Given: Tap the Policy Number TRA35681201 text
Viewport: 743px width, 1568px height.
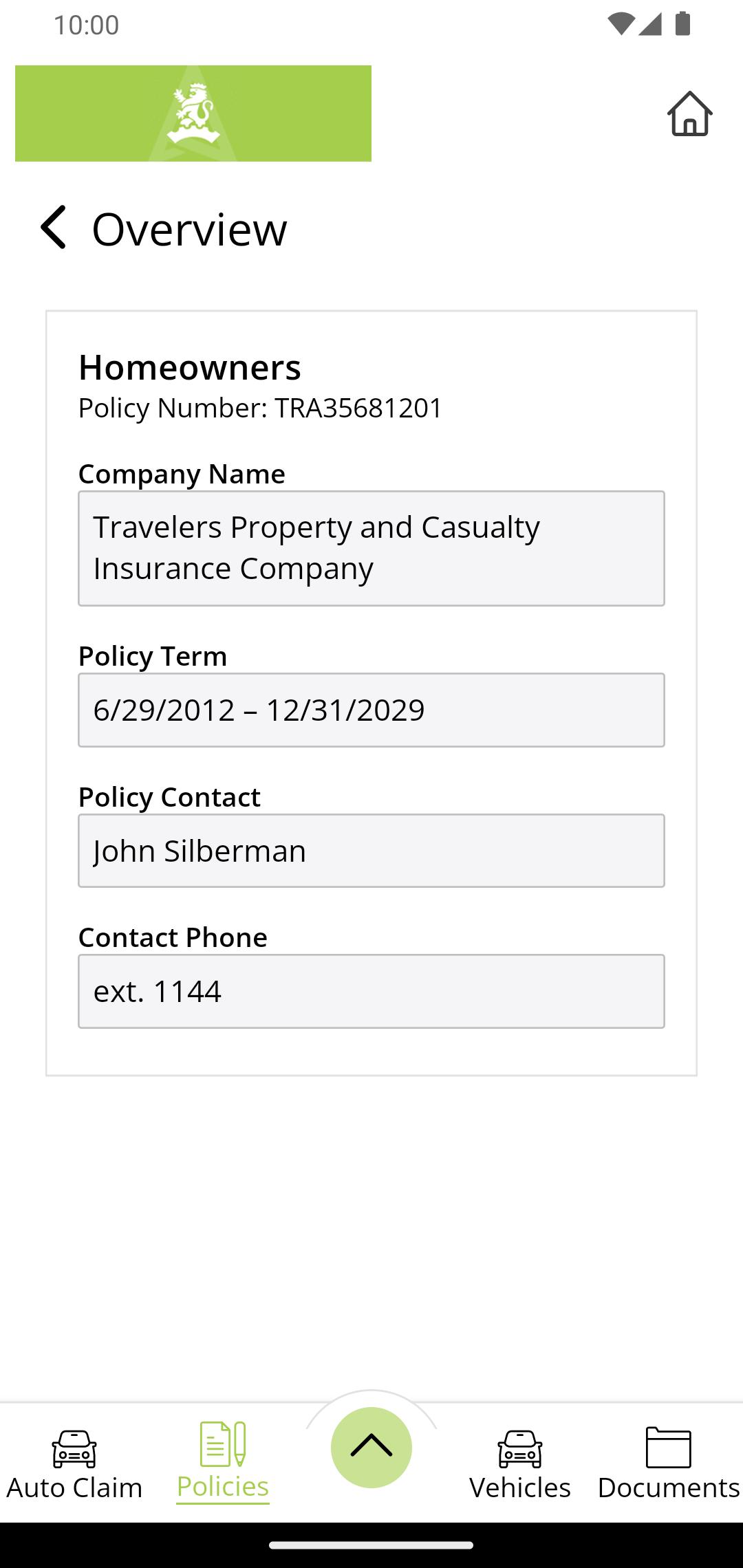Looking at the screenshot, I should coord(260,408).
